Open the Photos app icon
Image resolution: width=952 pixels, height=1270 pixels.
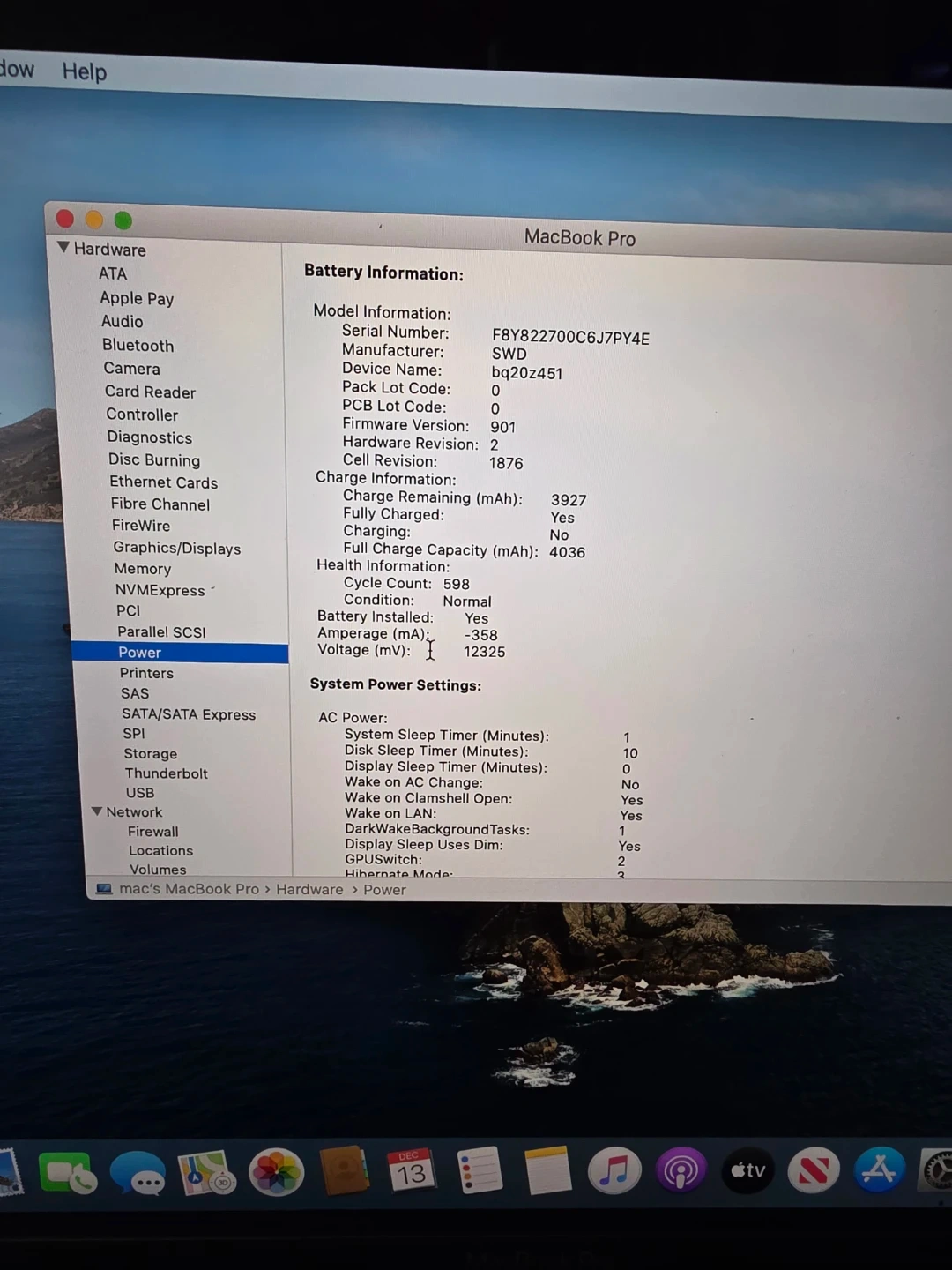coord(276,1172)
